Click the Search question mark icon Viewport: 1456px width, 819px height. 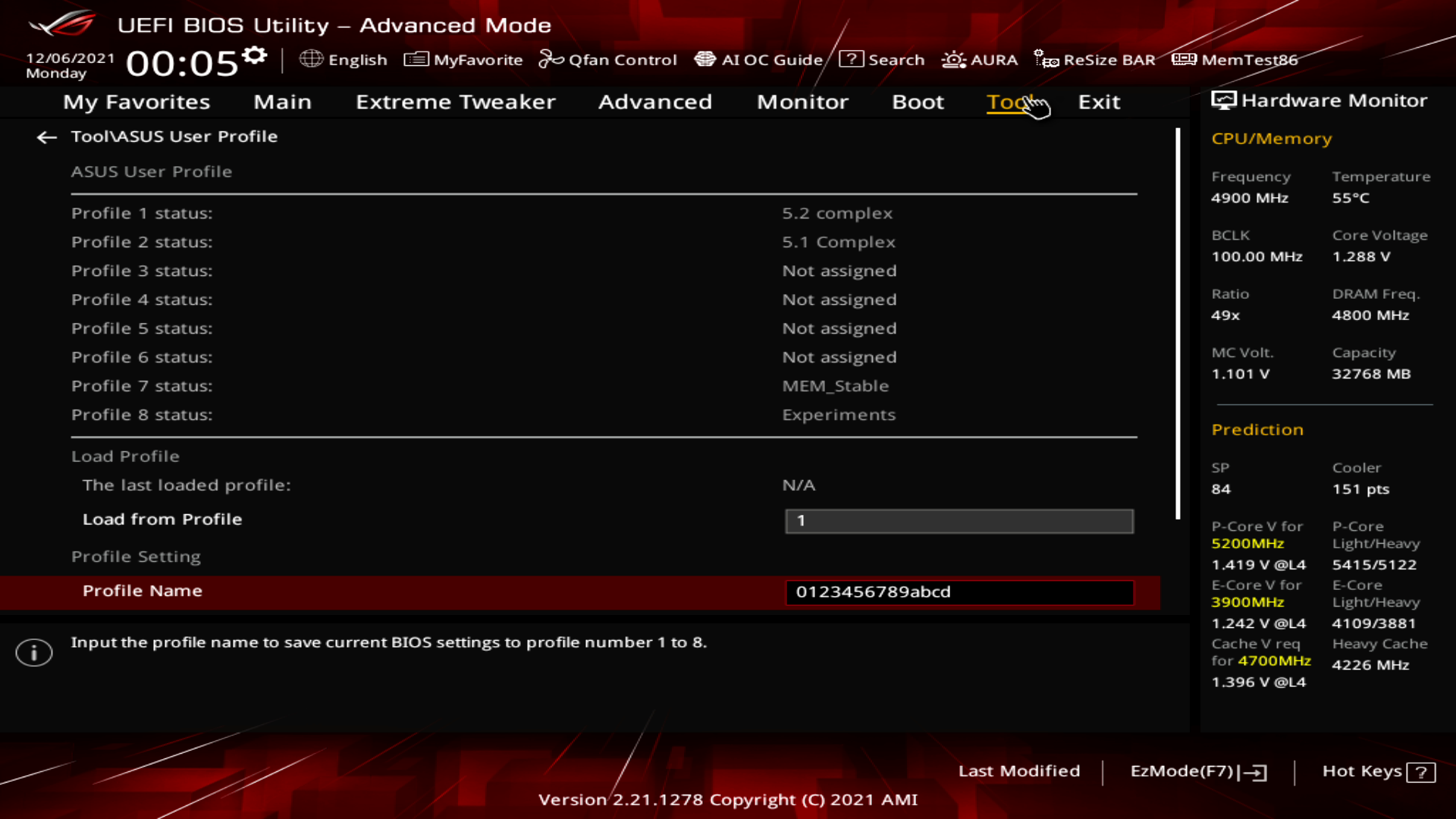(x=851, y=59)
